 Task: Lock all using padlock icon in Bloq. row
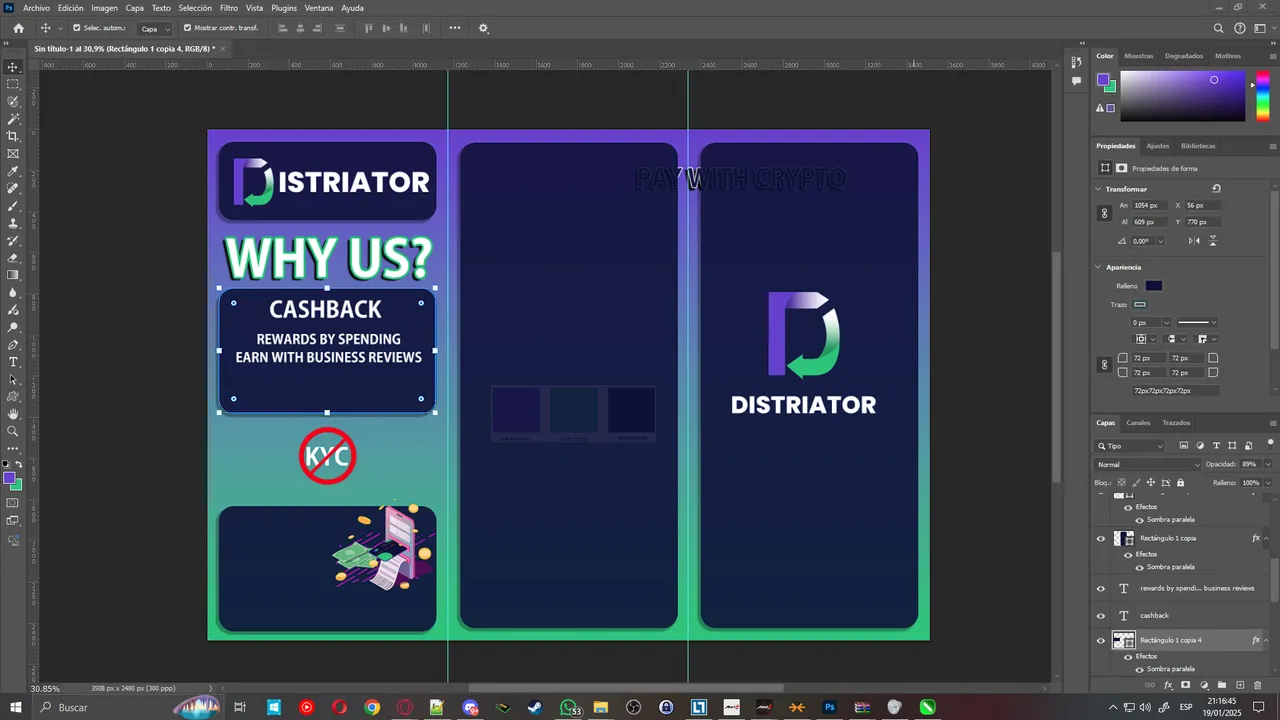(1179, 482)
